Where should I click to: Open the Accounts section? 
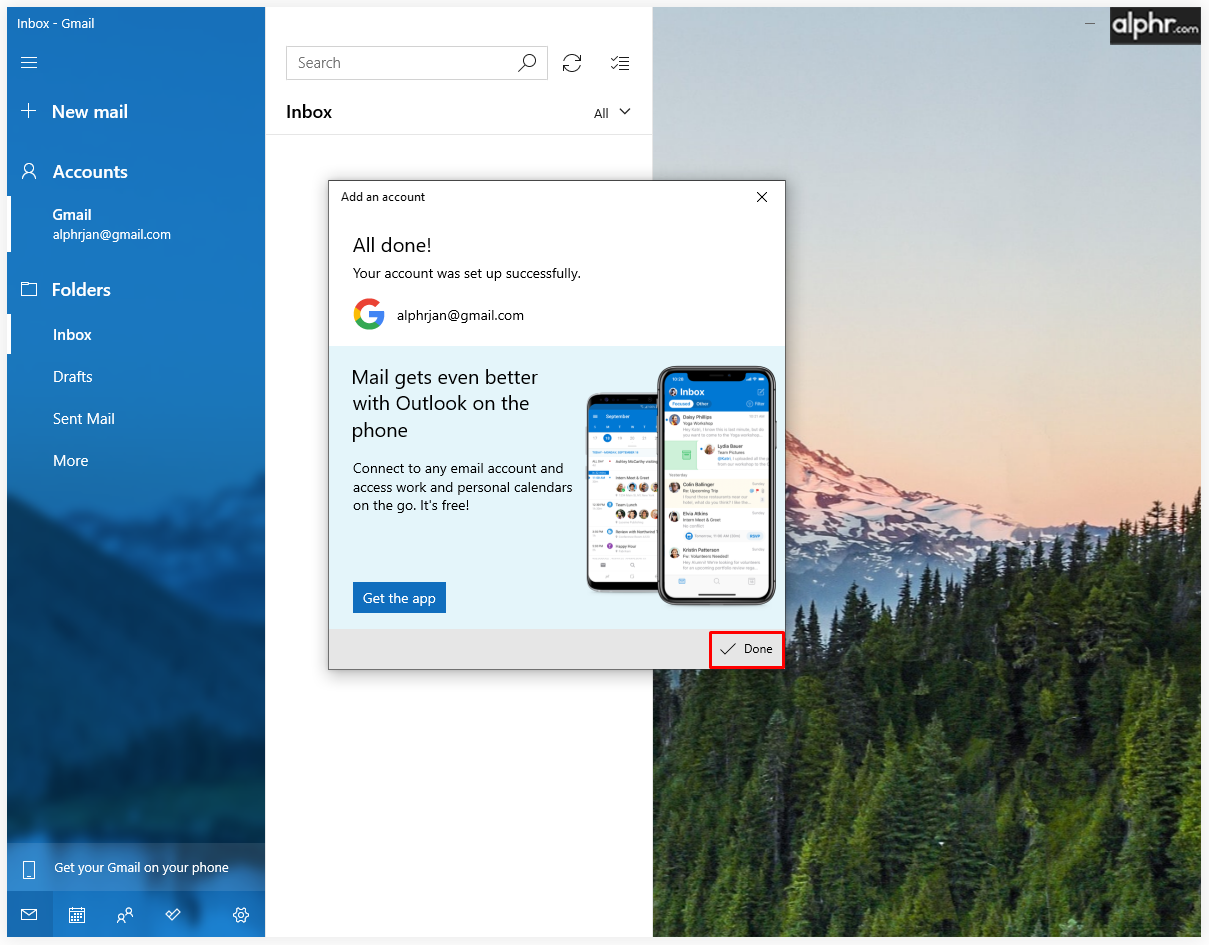(90, 172)
